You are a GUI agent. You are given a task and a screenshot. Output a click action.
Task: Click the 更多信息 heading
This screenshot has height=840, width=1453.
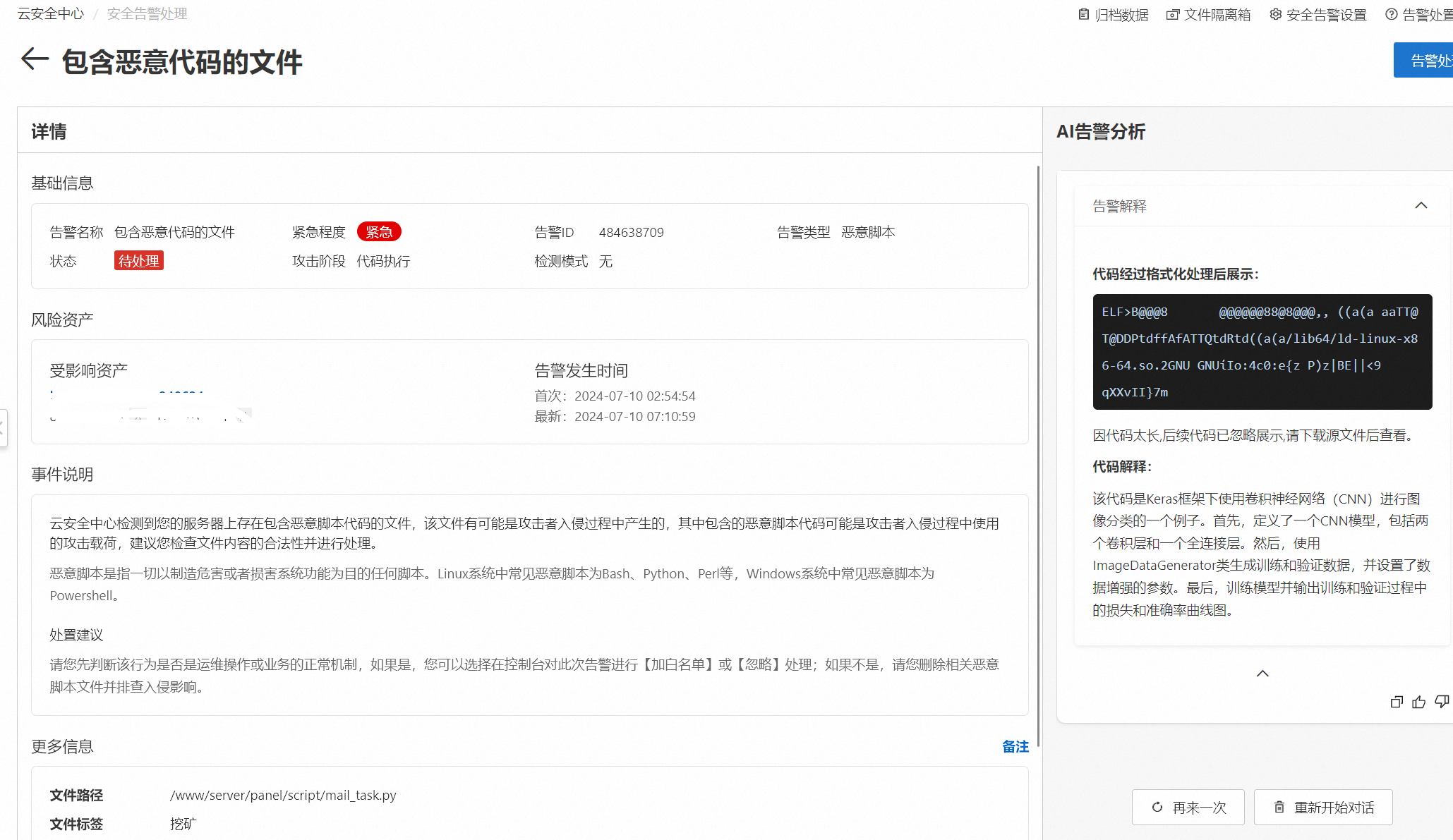tap(62, 746)
